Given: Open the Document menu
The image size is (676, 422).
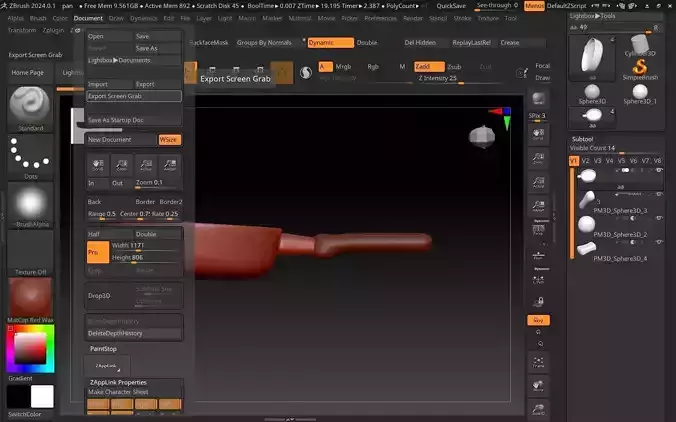Looking at the screenshot, I should [88, 18].
